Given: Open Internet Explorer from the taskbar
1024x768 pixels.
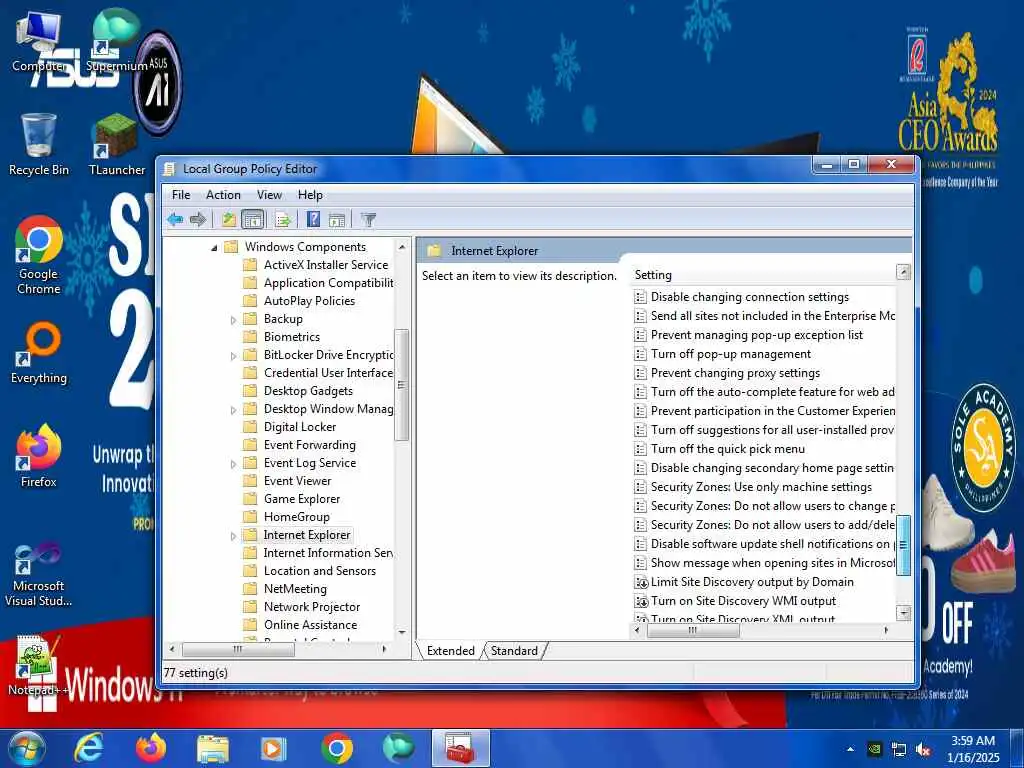Looking at the screenshot, I should [88, 748].
